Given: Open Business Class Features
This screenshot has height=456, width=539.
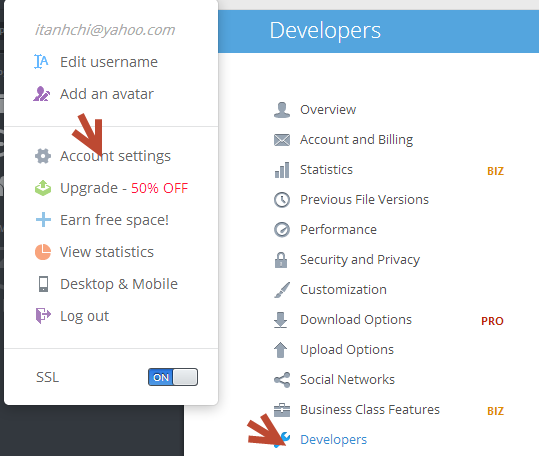Looking at the screenshot, I should click(x=370, y=409).
